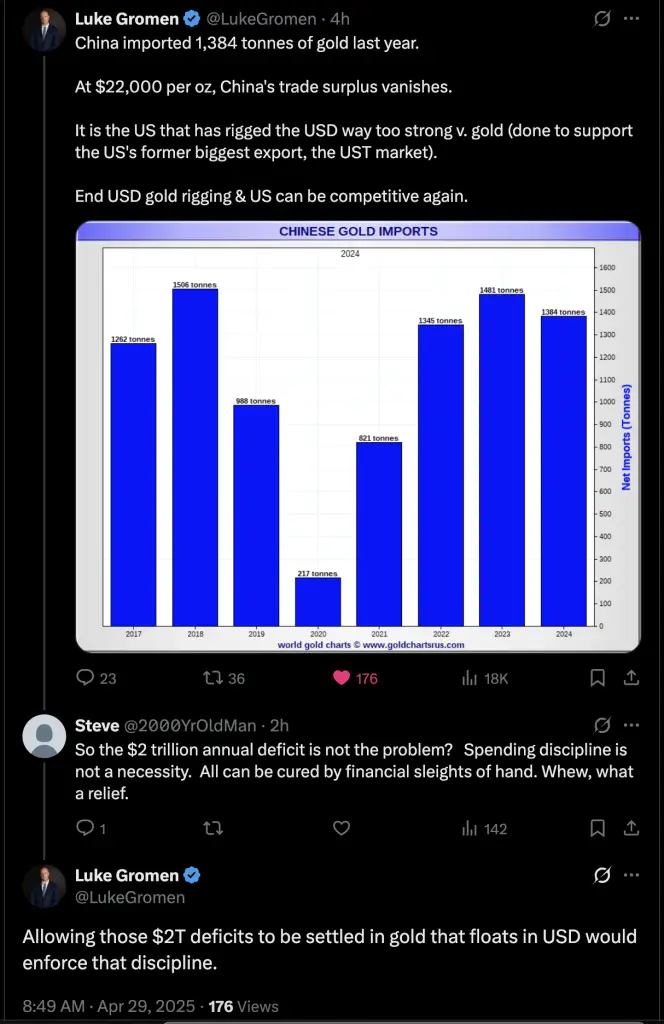Screen dimensions: 664x1024
Task: Retweet the Chinese gold imports post
Action: [224, 678]
